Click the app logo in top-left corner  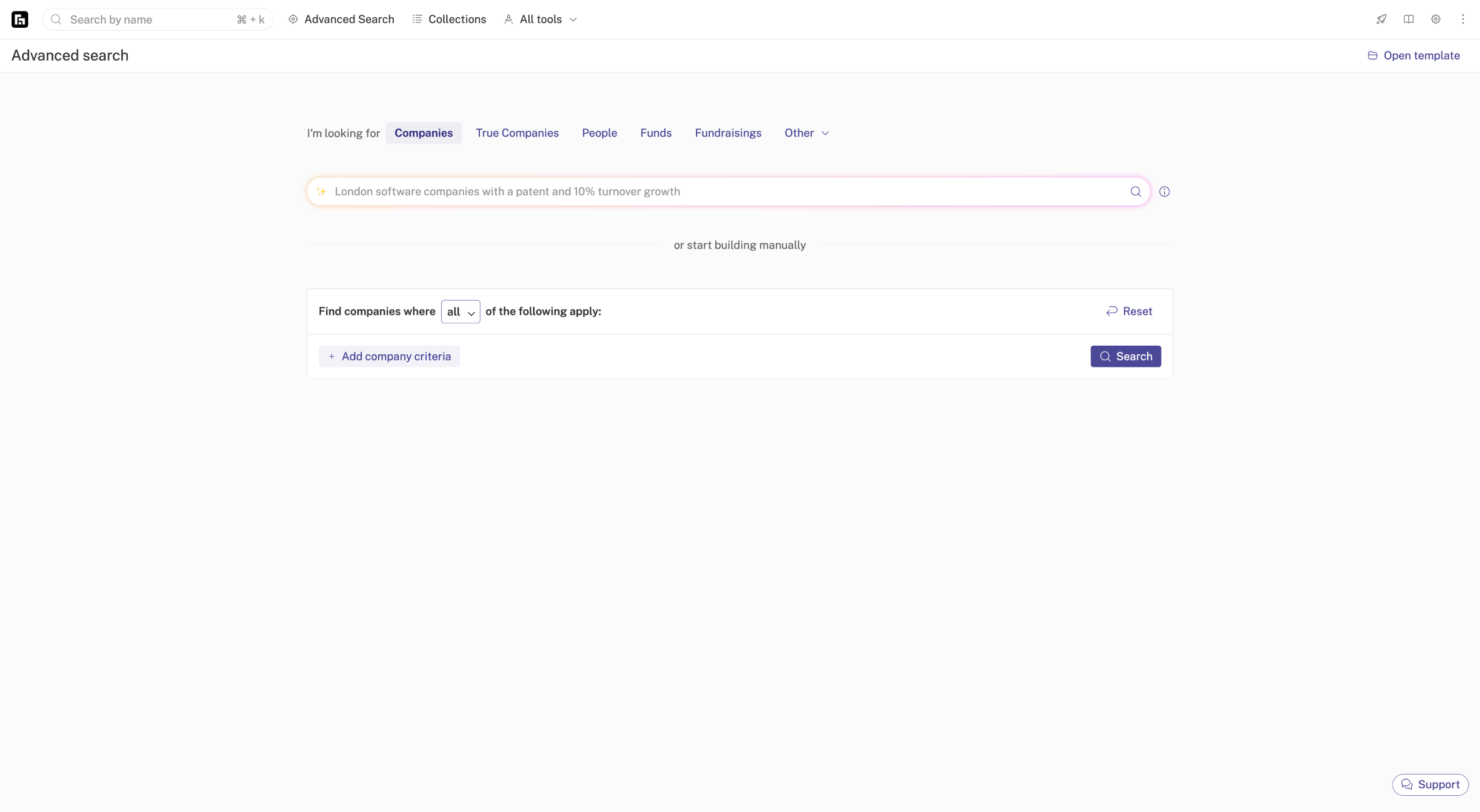point(20,20)
